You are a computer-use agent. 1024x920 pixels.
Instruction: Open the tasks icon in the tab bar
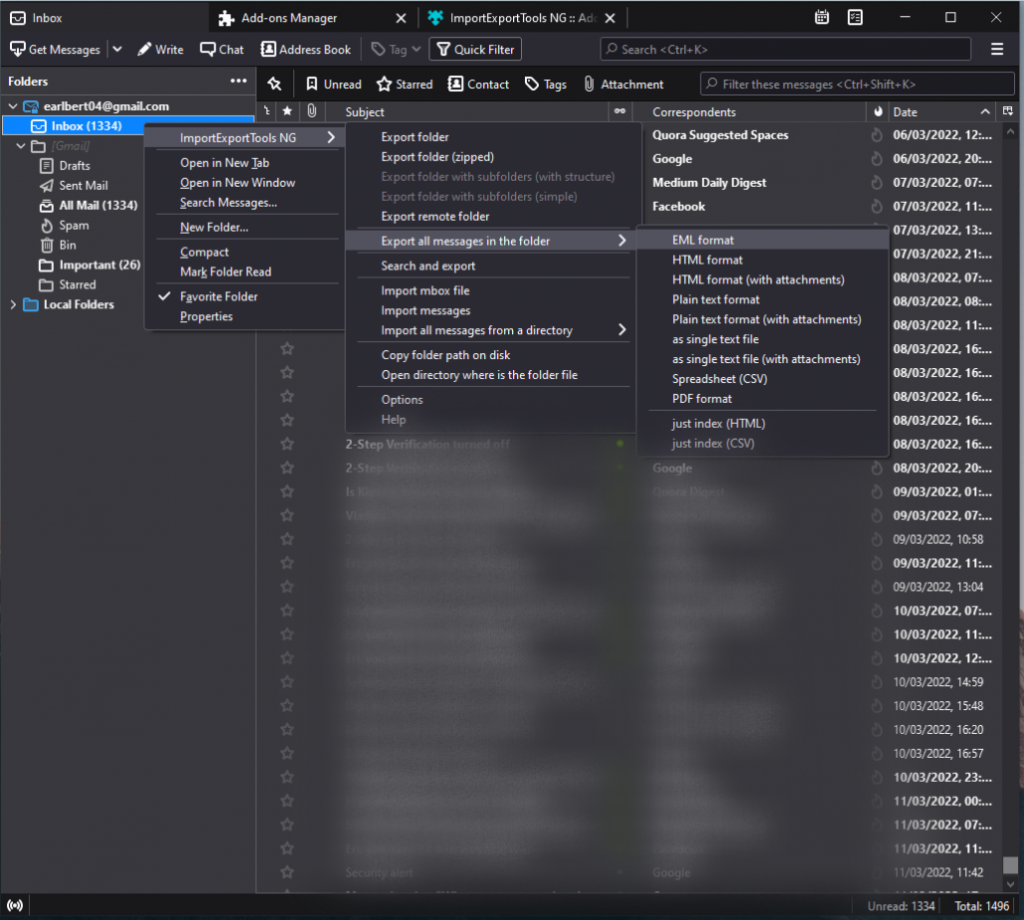tap(855, 18)
